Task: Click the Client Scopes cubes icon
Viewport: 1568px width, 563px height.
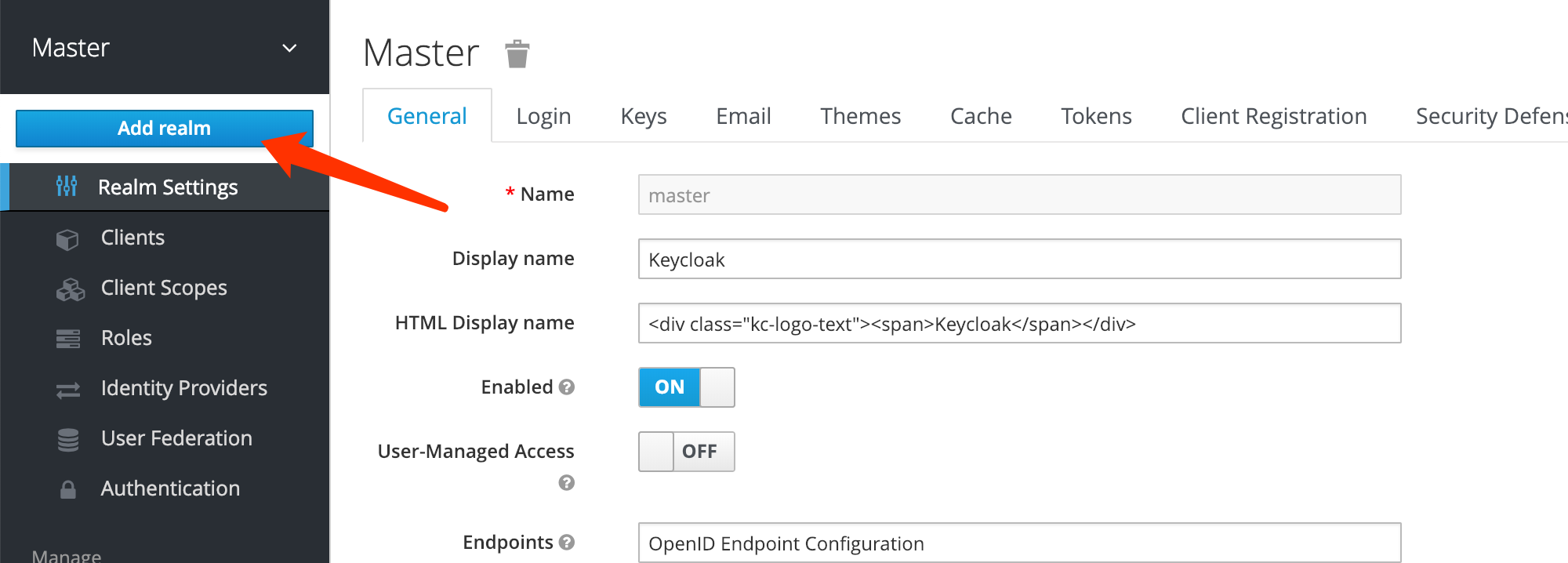Action: click(x=70, y=289)
